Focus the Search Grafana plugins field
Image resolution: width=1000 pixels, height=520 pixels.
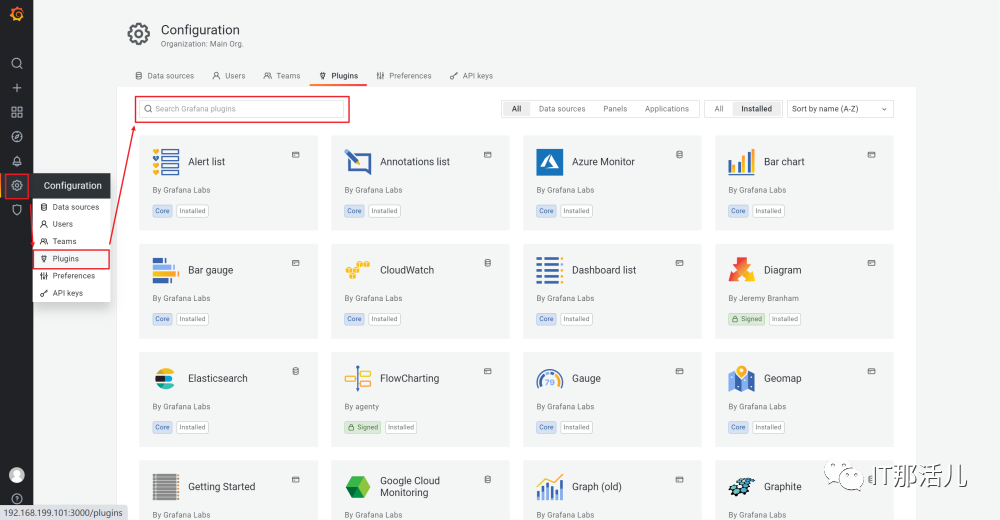point(242,109)
